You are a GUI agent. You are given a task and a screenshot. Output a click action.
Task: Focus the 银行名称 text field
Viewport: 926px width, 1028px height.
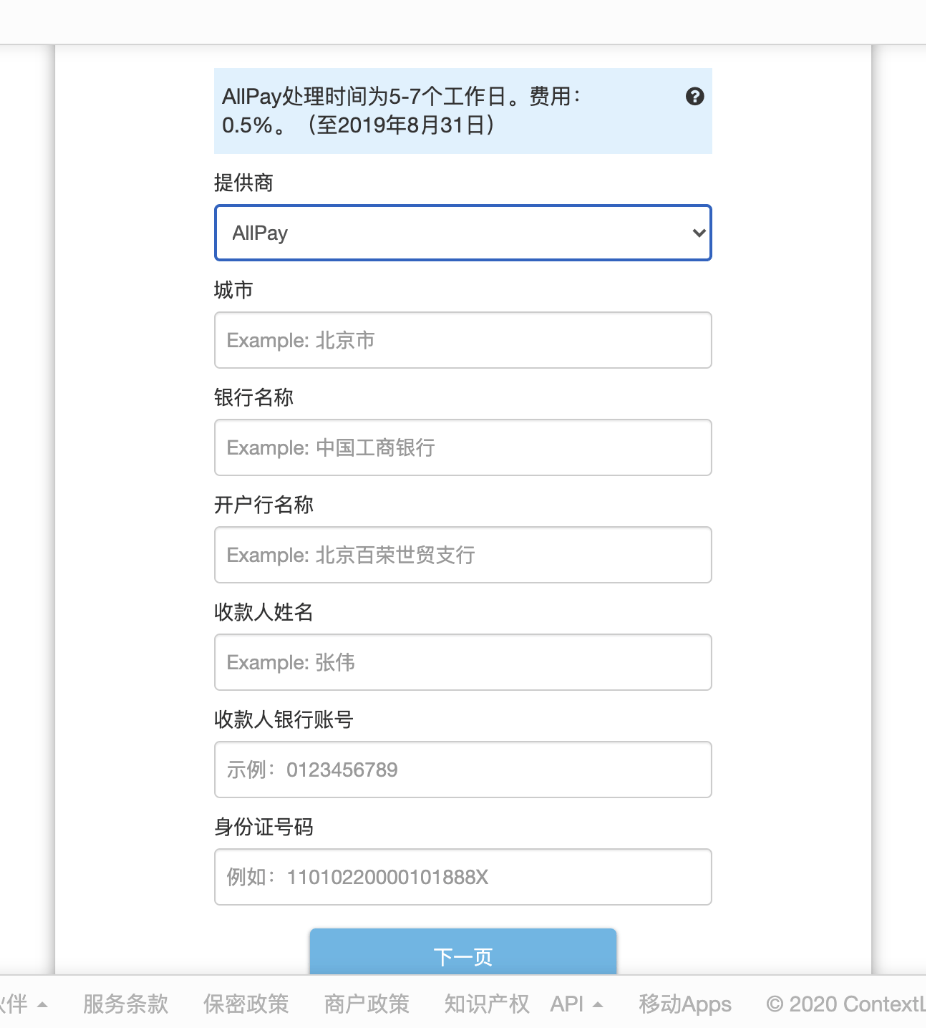coord(462,447)
